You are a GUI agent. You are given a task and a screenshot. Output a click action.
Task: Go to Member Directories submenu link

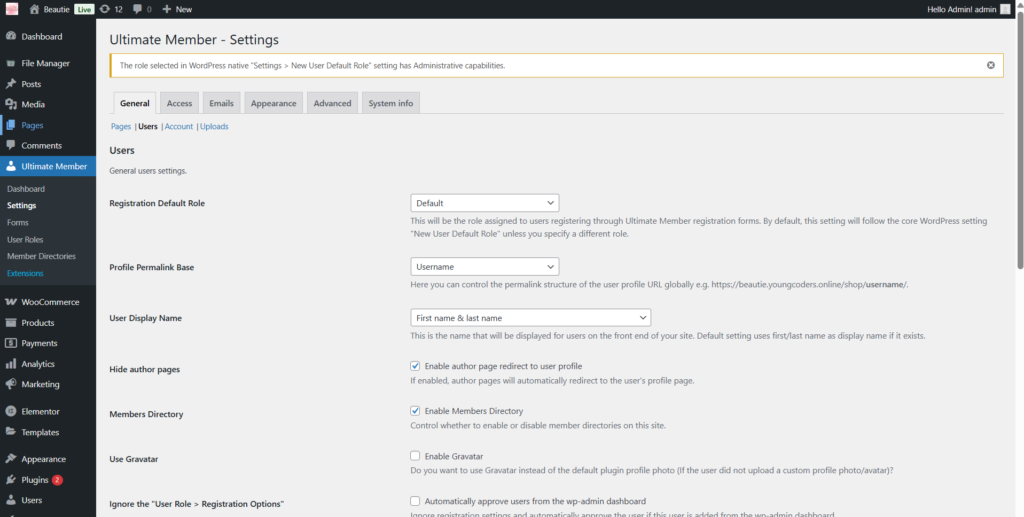coord(41,257)
